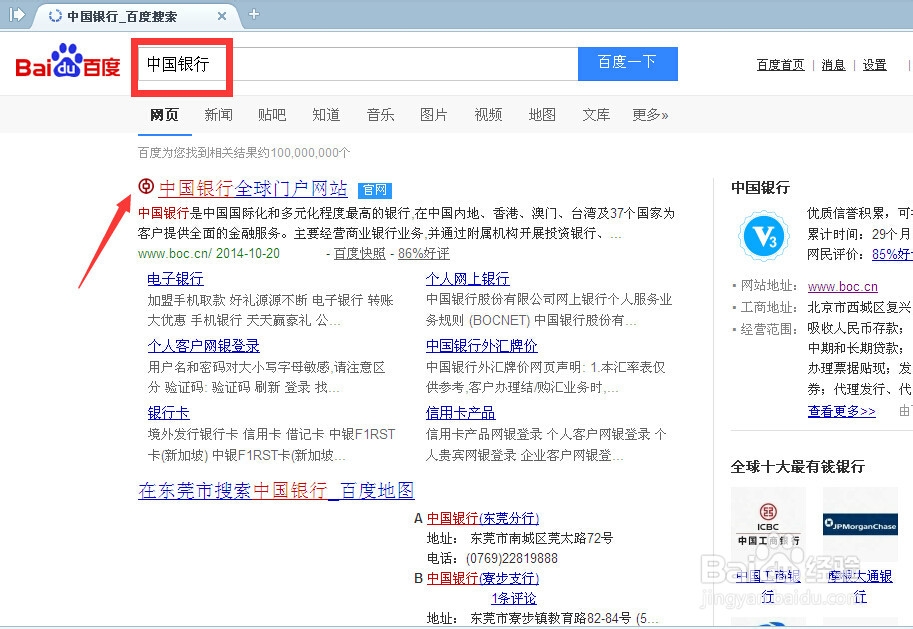
Task: Switch to the 音乐 tab
Action: (380, 115)
